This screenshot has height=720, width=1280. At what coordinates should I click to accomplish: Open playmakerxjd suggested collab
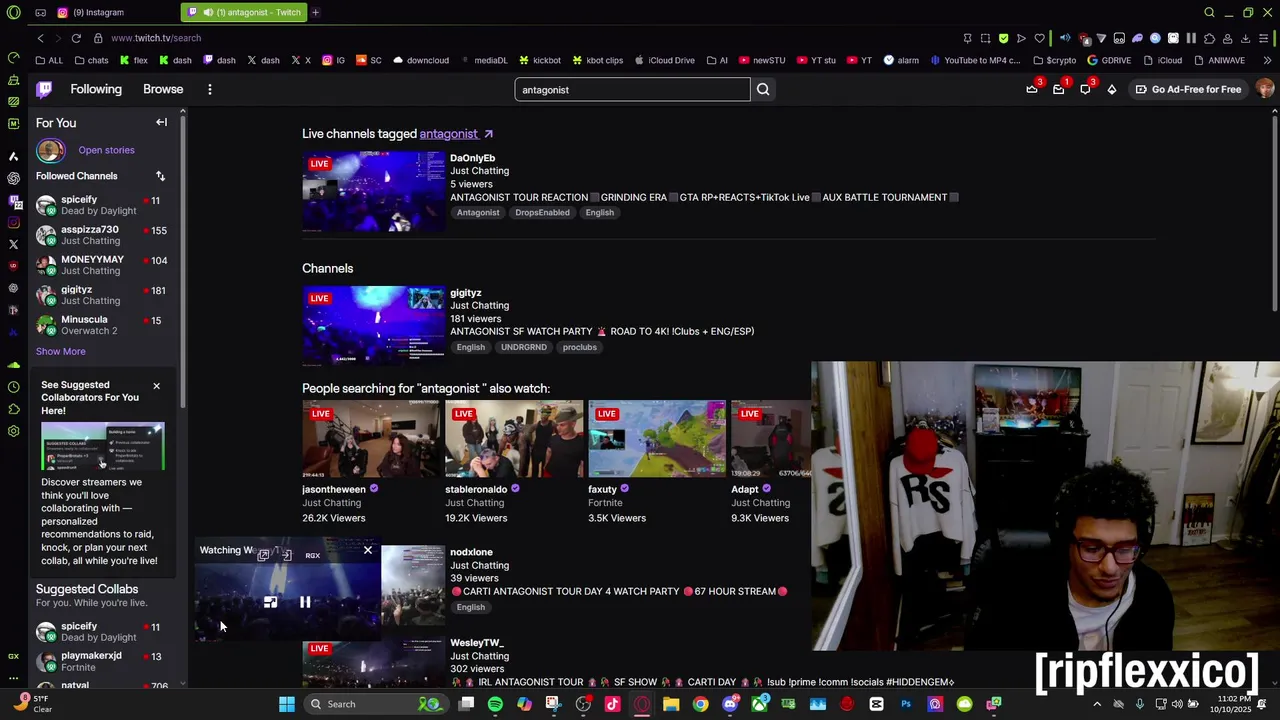pyautogui.click(x=100, y=661)
